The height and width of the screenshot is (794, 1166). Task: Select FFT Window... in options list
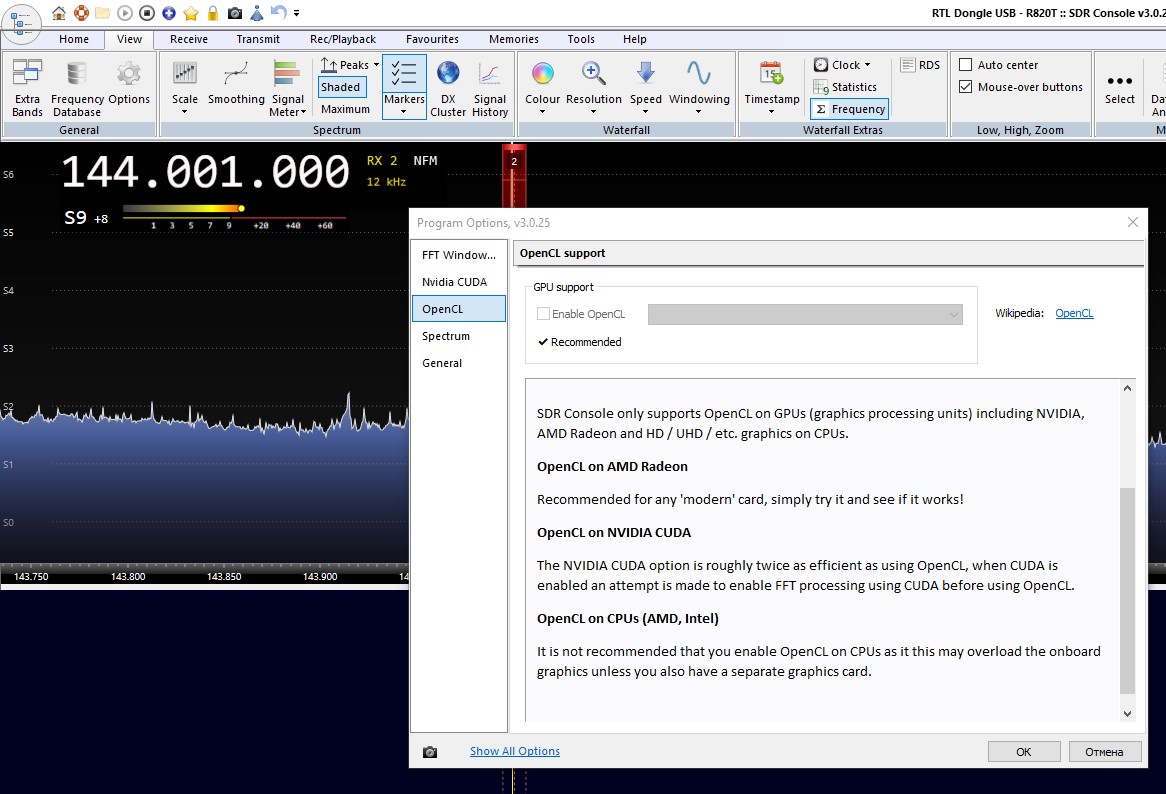click(459, 255)
